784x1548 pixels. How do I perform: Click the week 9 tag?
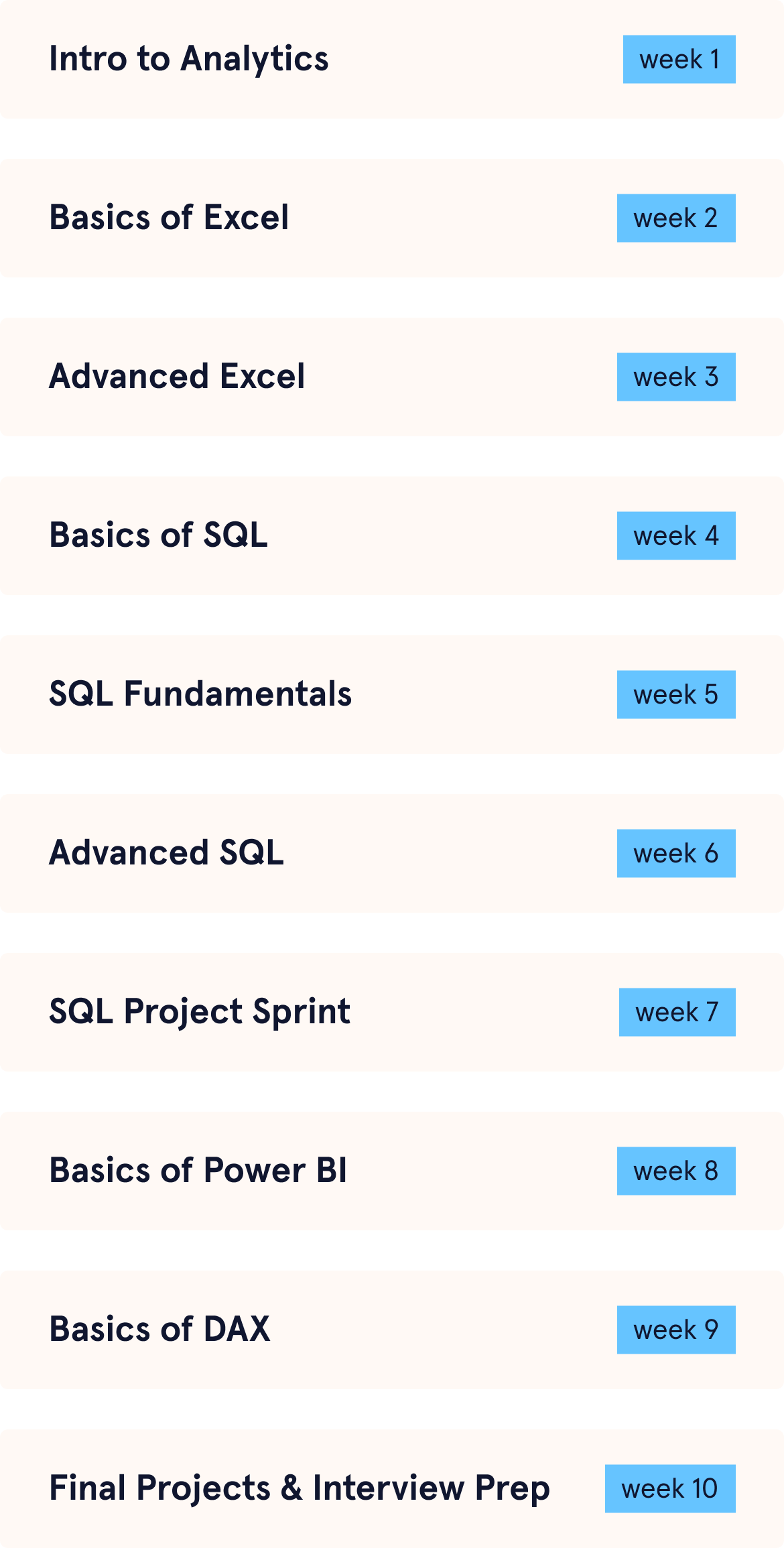tap(676, 1330)
